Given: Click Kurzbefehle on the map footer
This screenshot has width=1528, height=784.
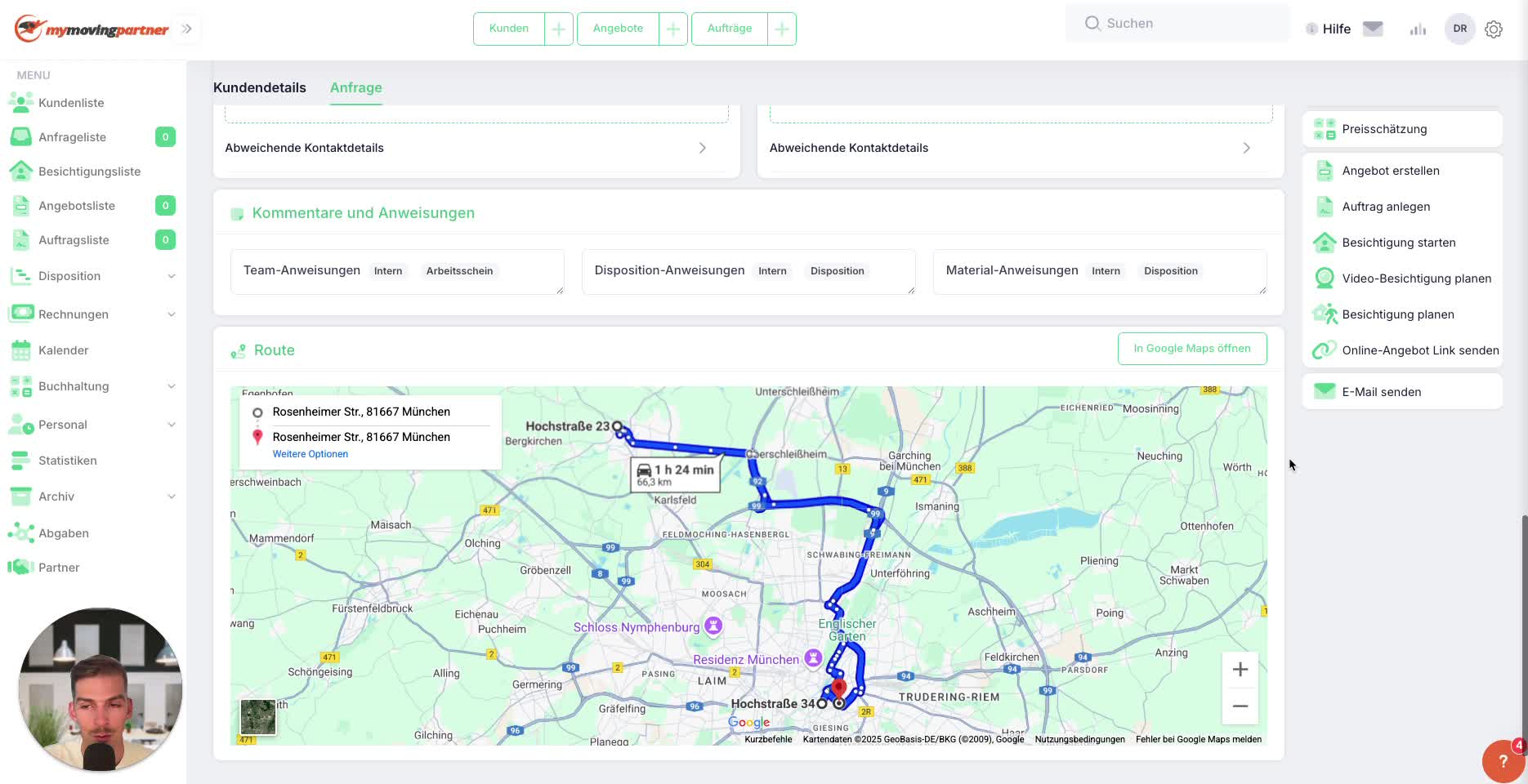Looking at the screenshot, I should point(768,739).
